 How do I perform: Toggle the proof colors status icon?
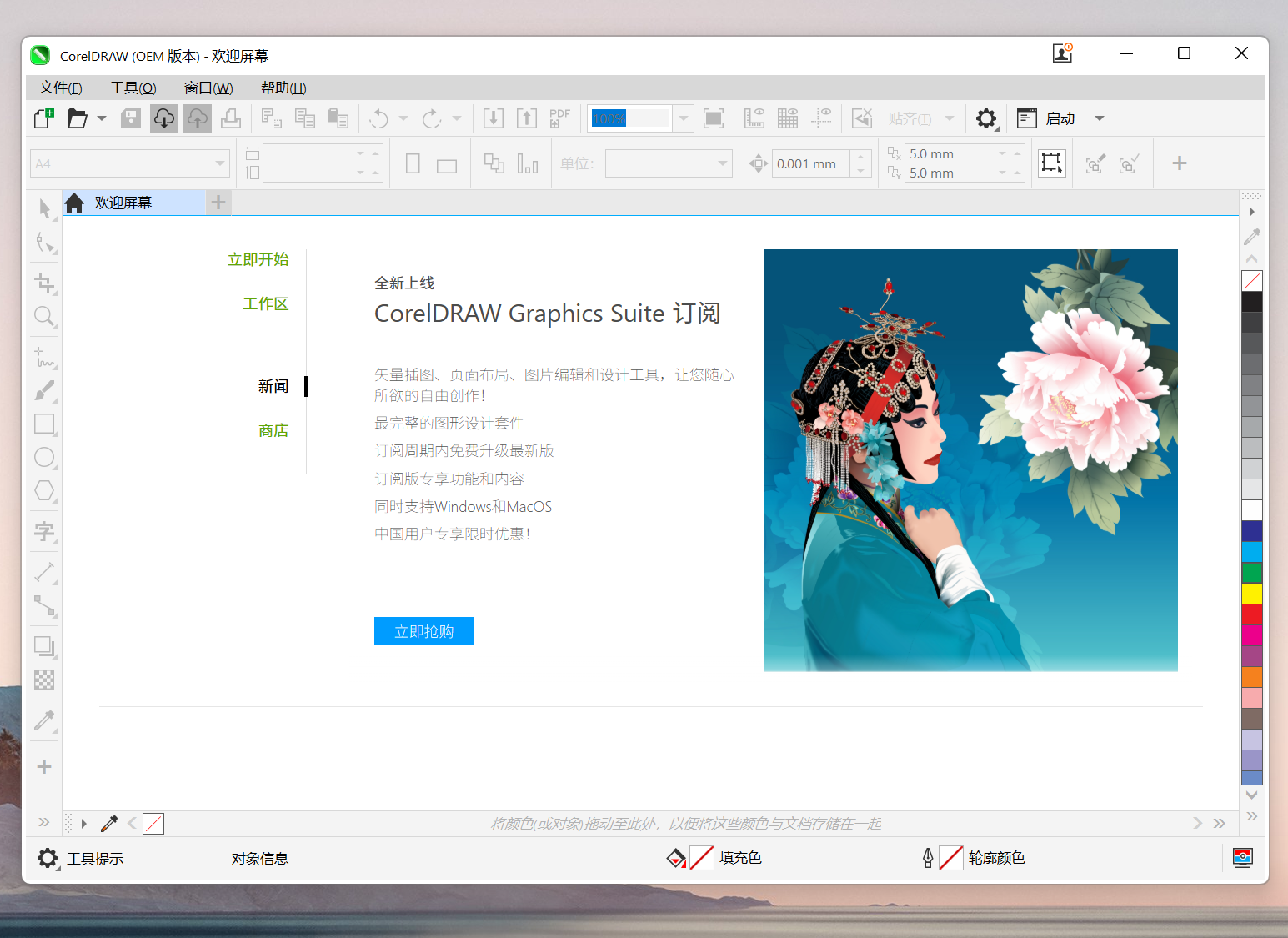pyautogui.click(x=1243, y=857)
